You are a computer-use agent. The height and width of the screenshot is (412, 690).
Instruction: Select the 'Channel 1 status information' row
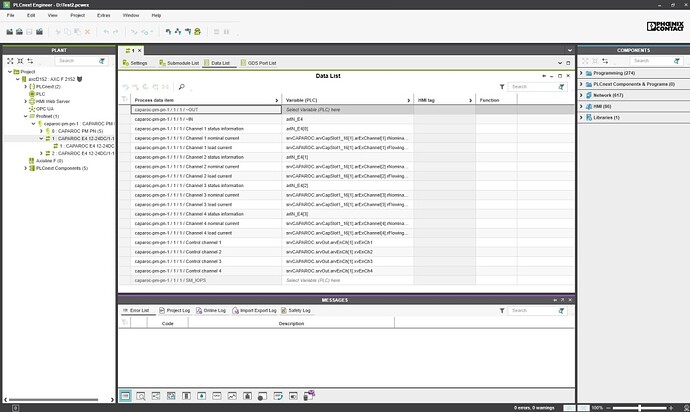[346, 129]
